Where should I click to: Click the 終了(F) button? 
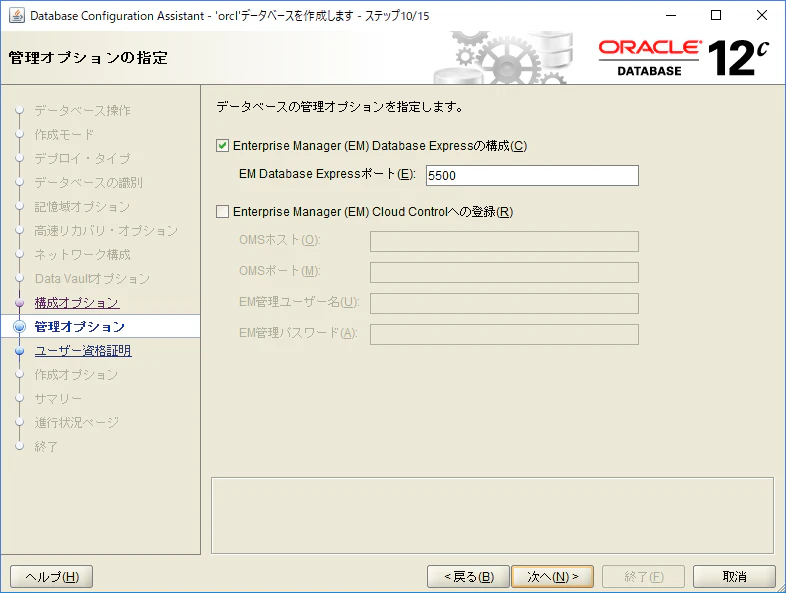coord(643,576)
